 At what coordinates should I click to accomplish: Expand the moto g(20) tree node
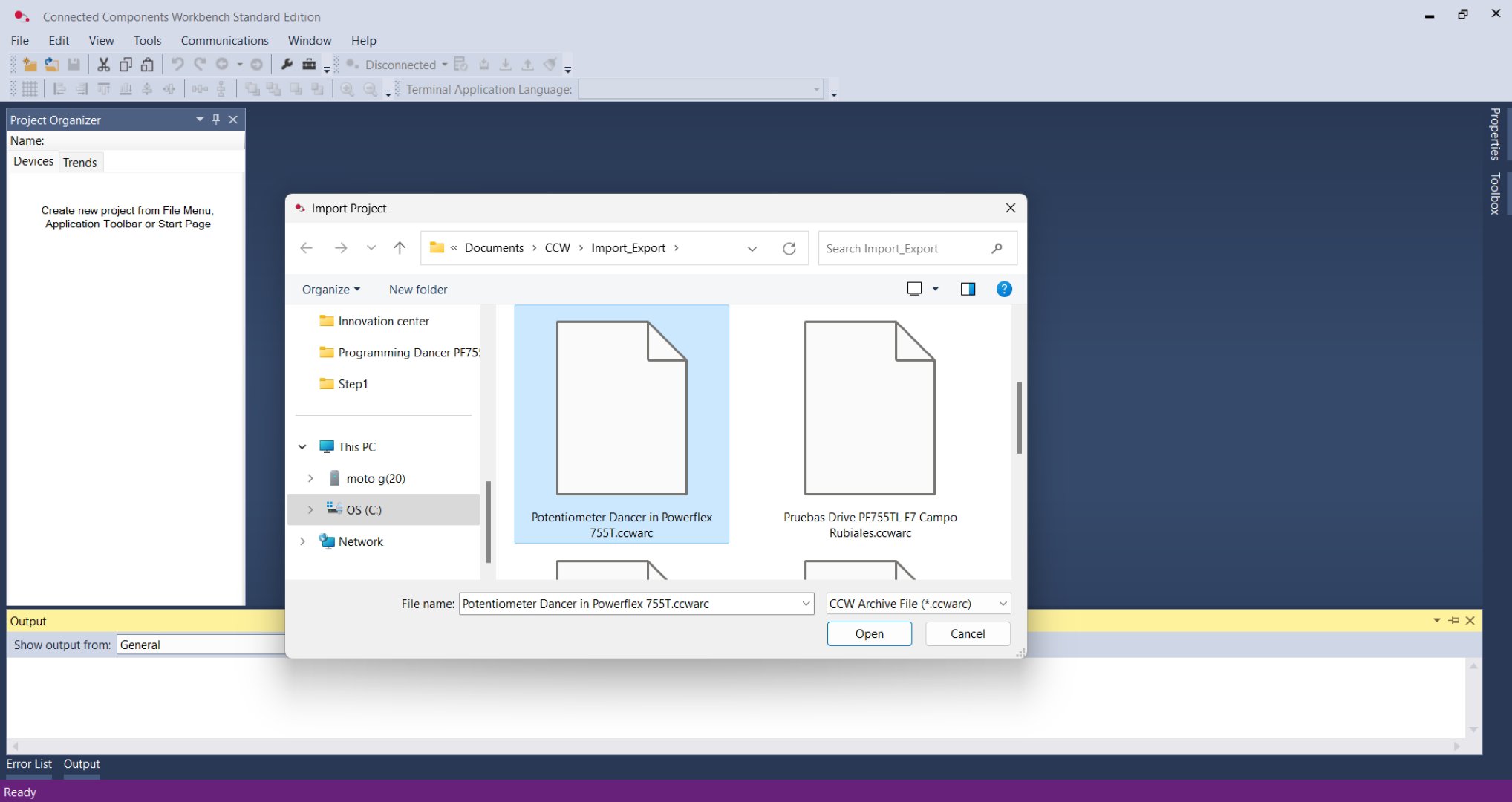(x=310, y=478)
